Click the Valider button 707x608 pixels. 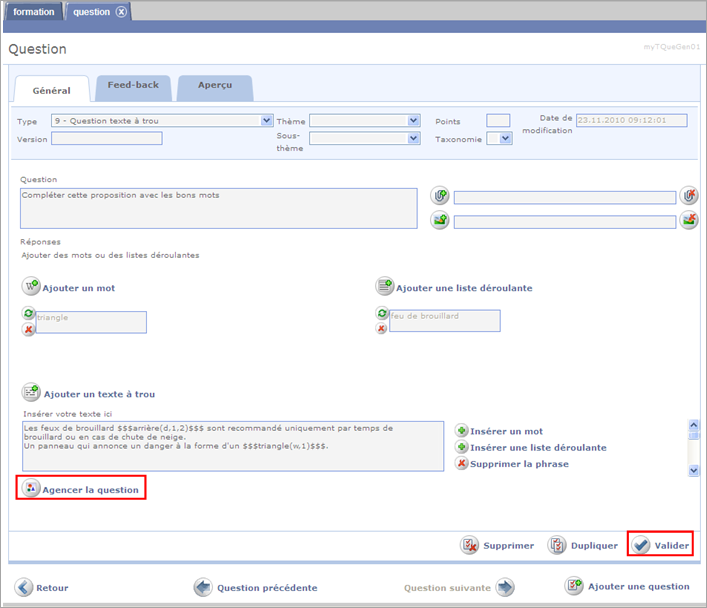pyautogui.click(x=660, y=545)
